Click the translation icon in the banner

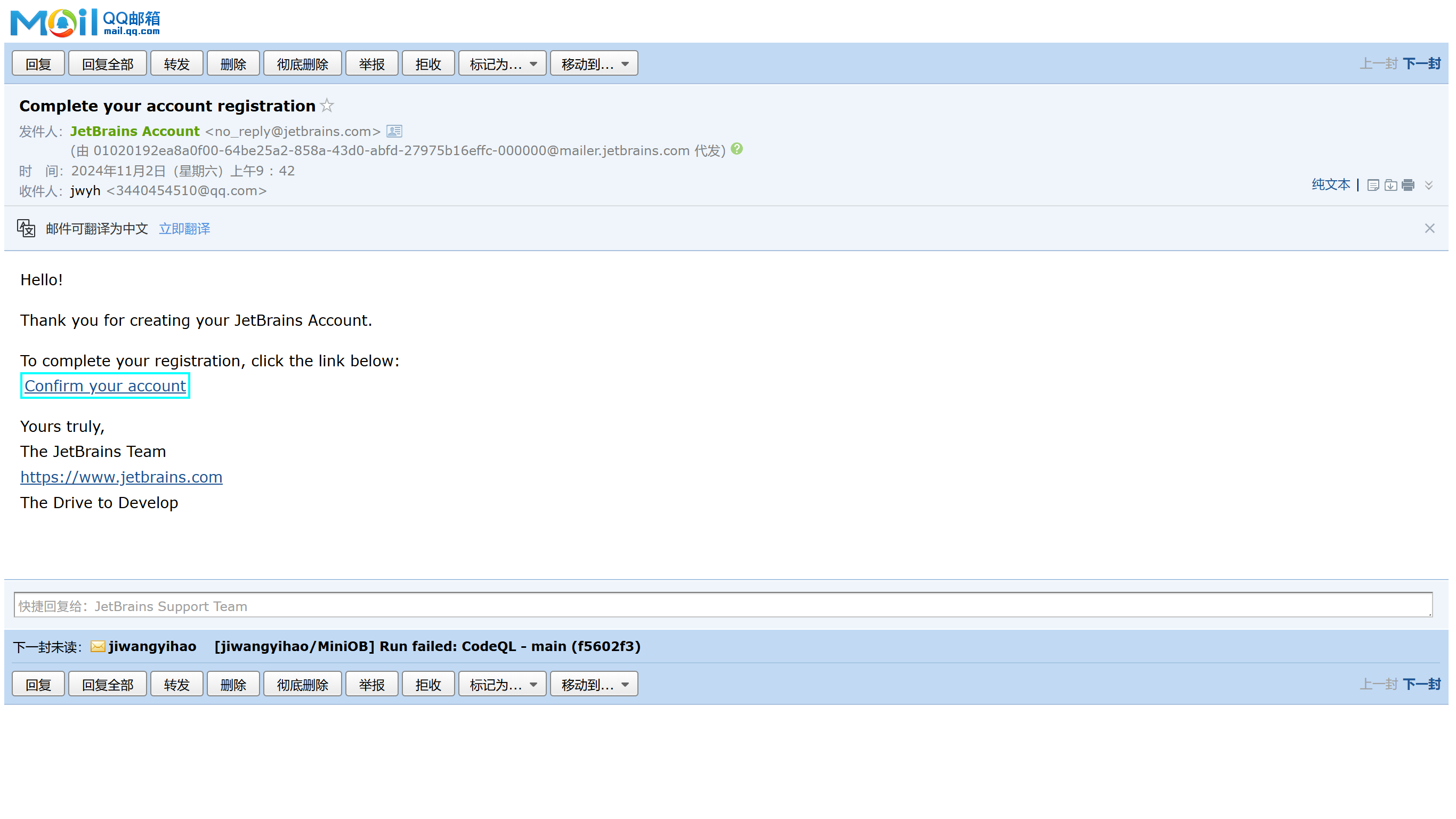tap(26, 229)
